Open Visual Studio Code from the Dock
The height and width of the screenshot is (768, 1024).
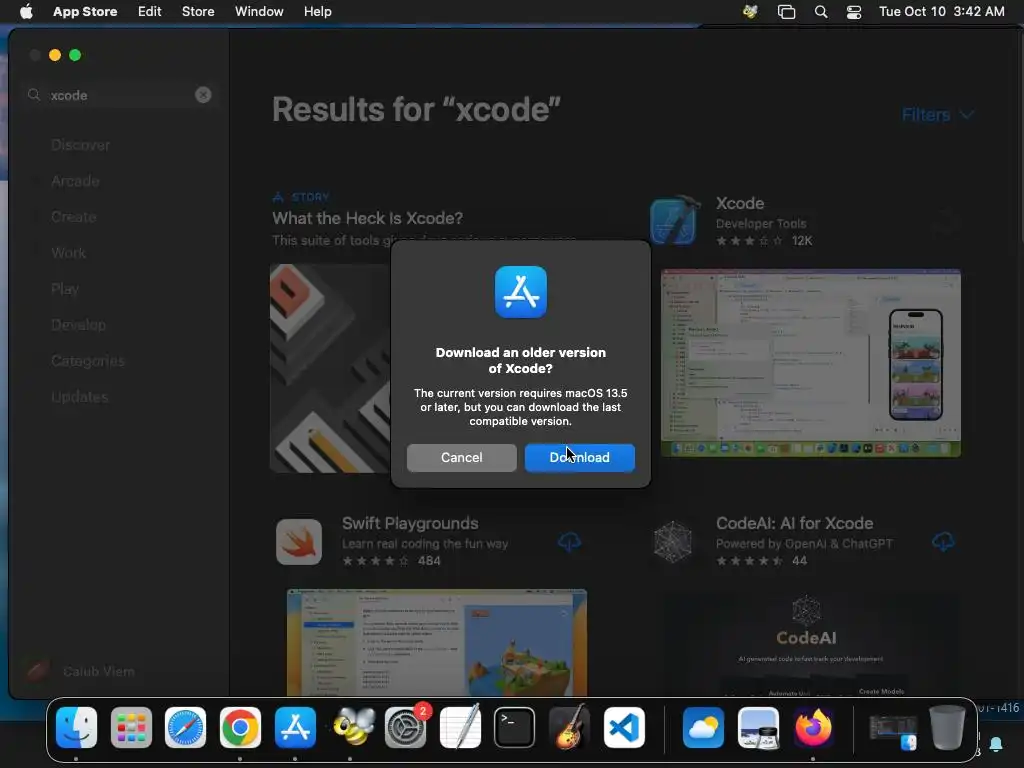[624, 728]
